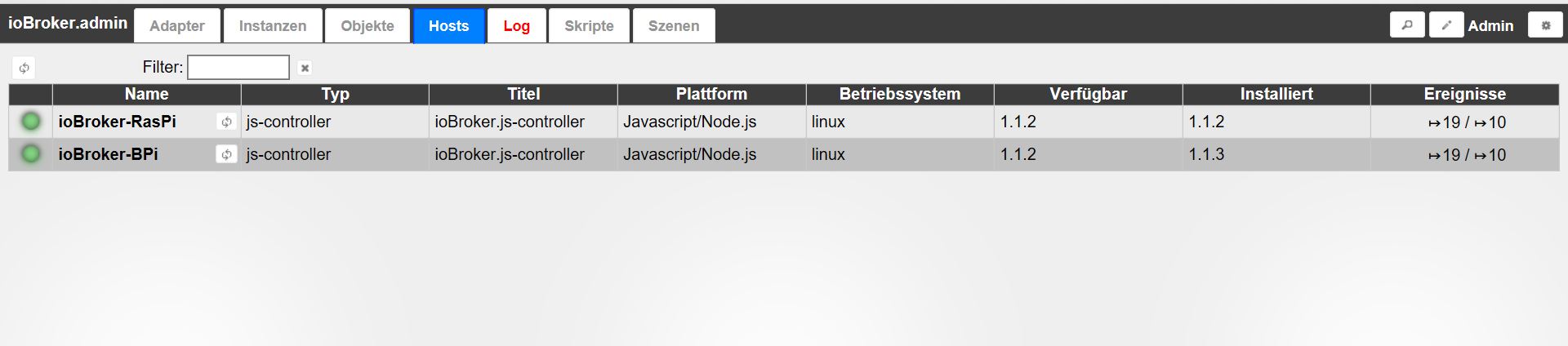
Task: Go to the Objekte tab
Action: [x=367, y=26]
